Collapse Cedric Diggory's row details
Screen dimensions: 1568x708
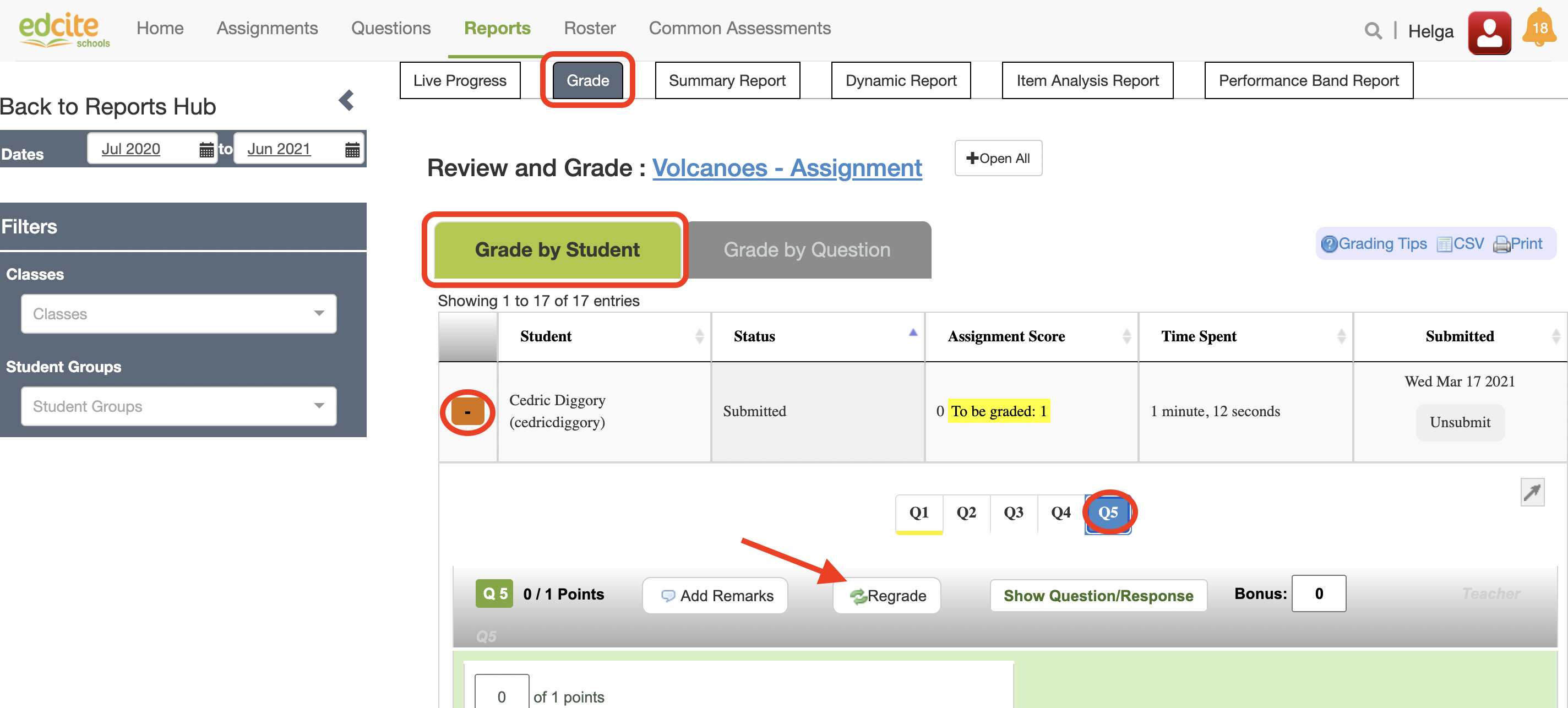pos(467,412)
